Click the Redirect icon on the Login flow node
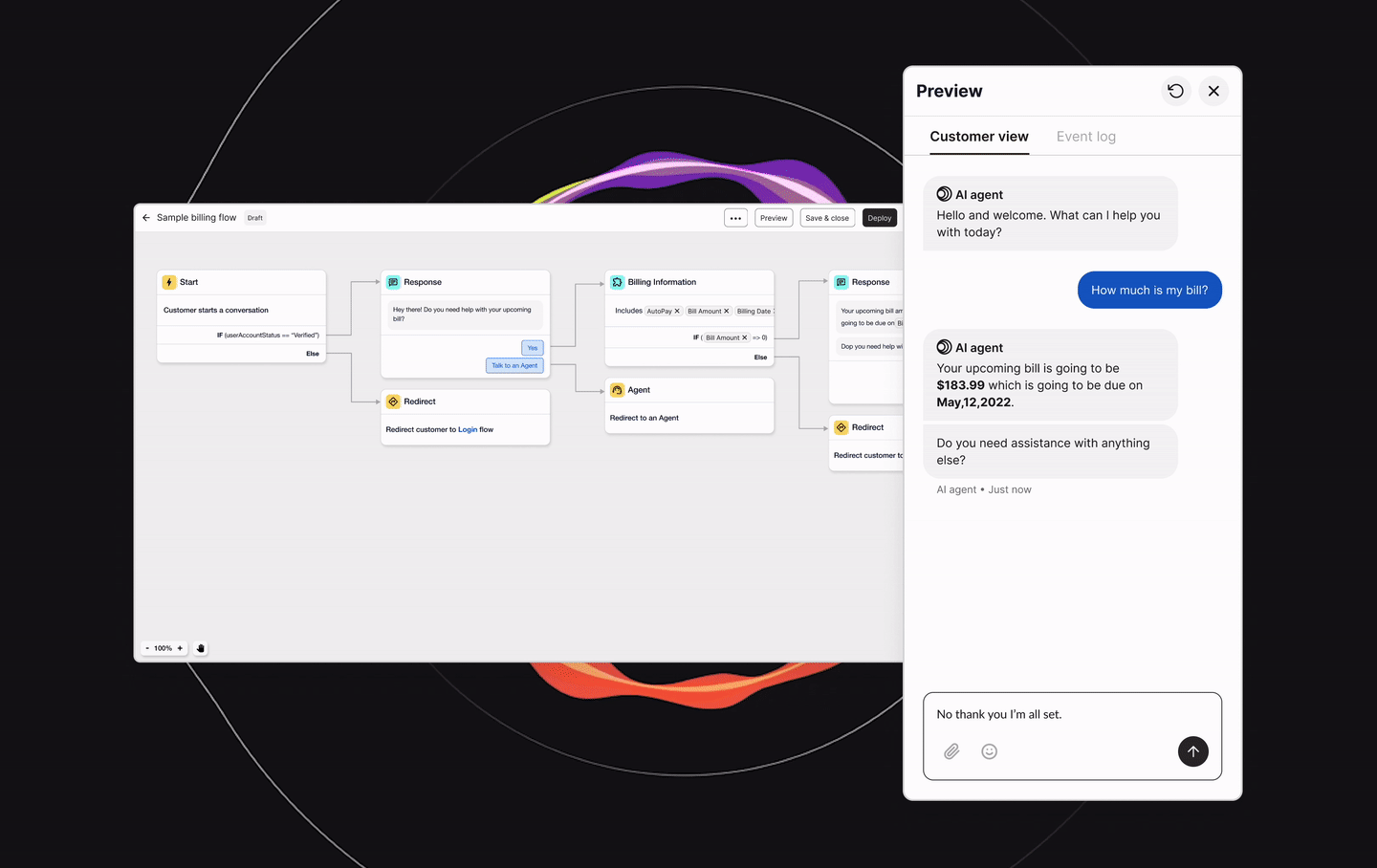The width and height of the screenshot is (1377, 868). [393, 401]
